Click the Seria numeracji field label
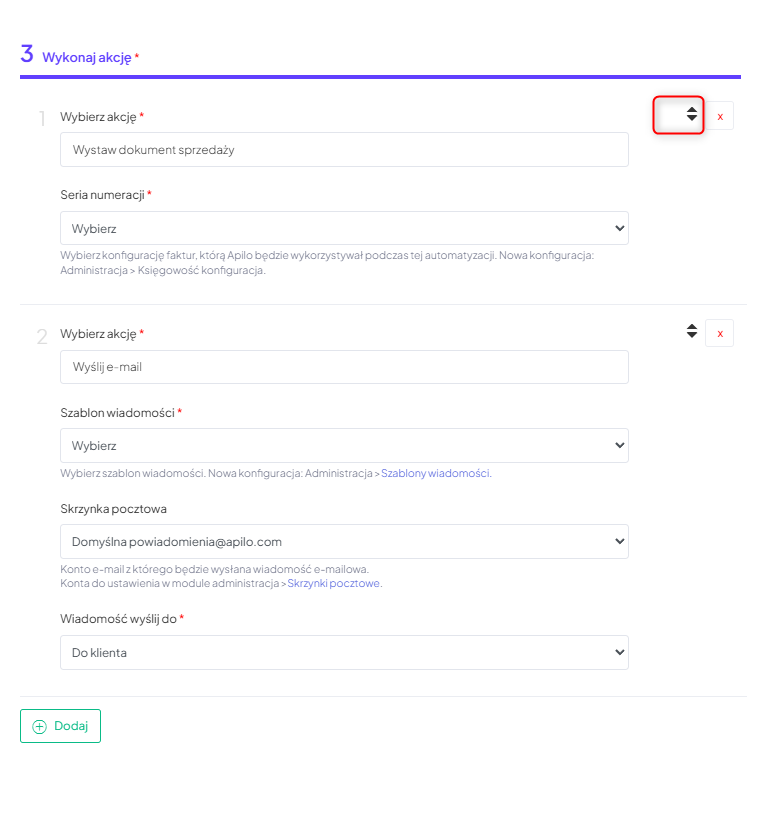Image resolution: width=758 pixels, height=820 pixels. click(103, 194)
